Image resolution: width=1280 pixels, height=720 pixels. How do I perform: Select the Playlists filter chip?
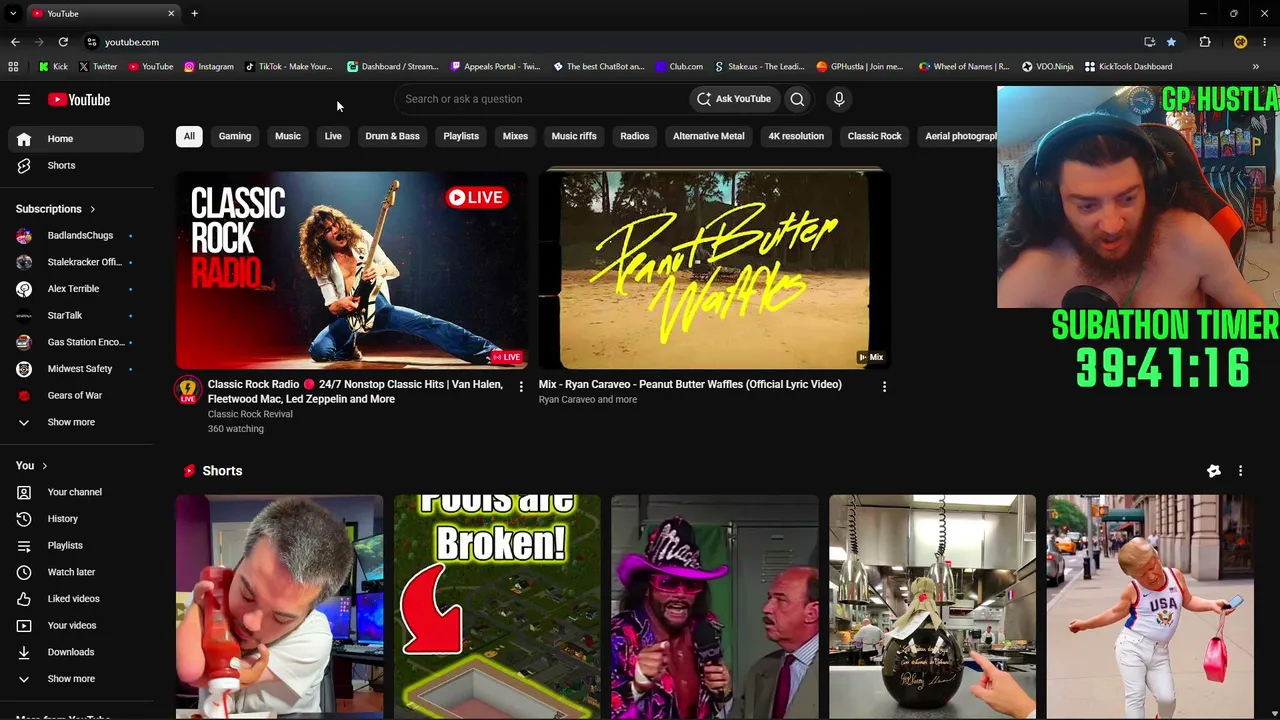tap(461, 136)
